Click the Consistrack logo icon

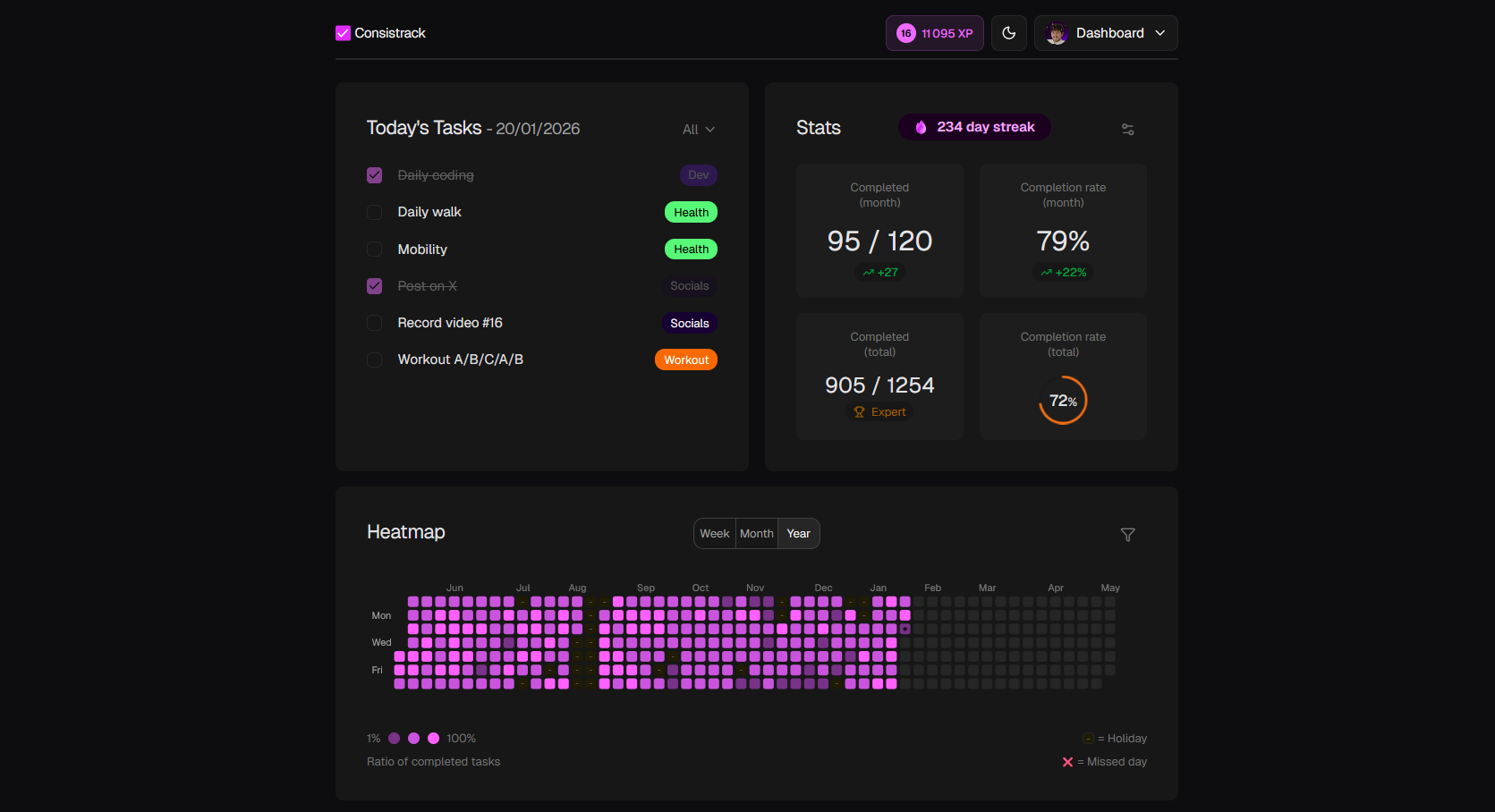pyautogui.click(x=343, y=33)
